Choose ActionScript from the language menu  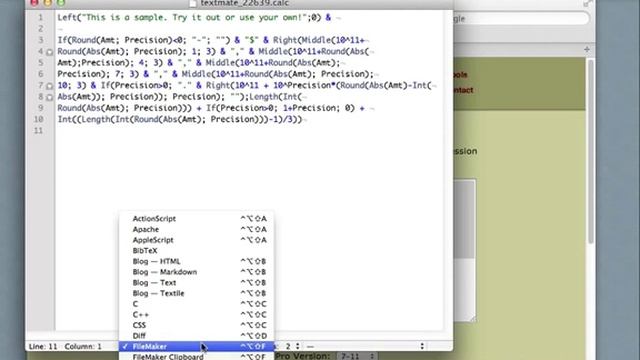coord(196,219)
